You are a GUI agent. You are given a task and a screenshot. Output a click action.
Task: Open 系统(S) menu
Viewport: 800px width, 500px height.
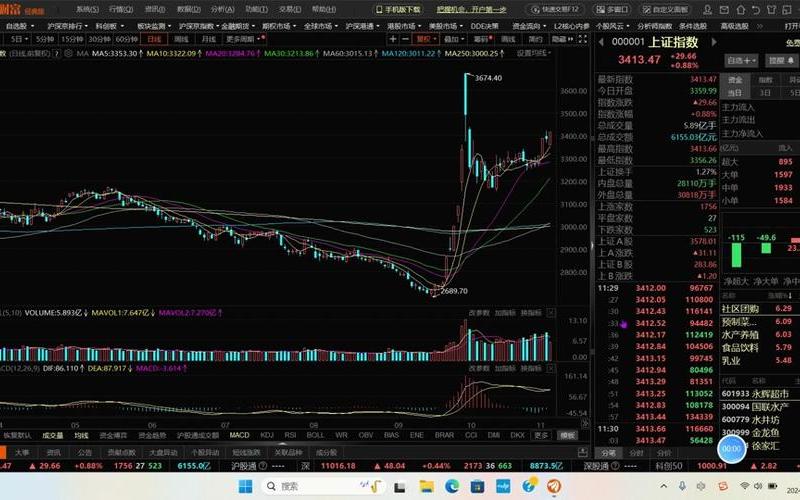coord(87,10)
